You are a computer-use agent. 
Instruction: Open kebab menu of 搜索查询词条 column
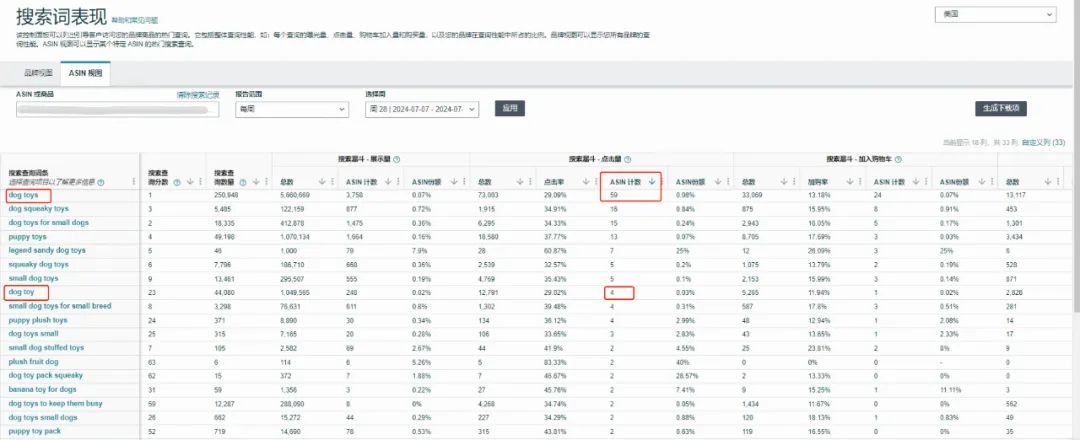(134, 182)
